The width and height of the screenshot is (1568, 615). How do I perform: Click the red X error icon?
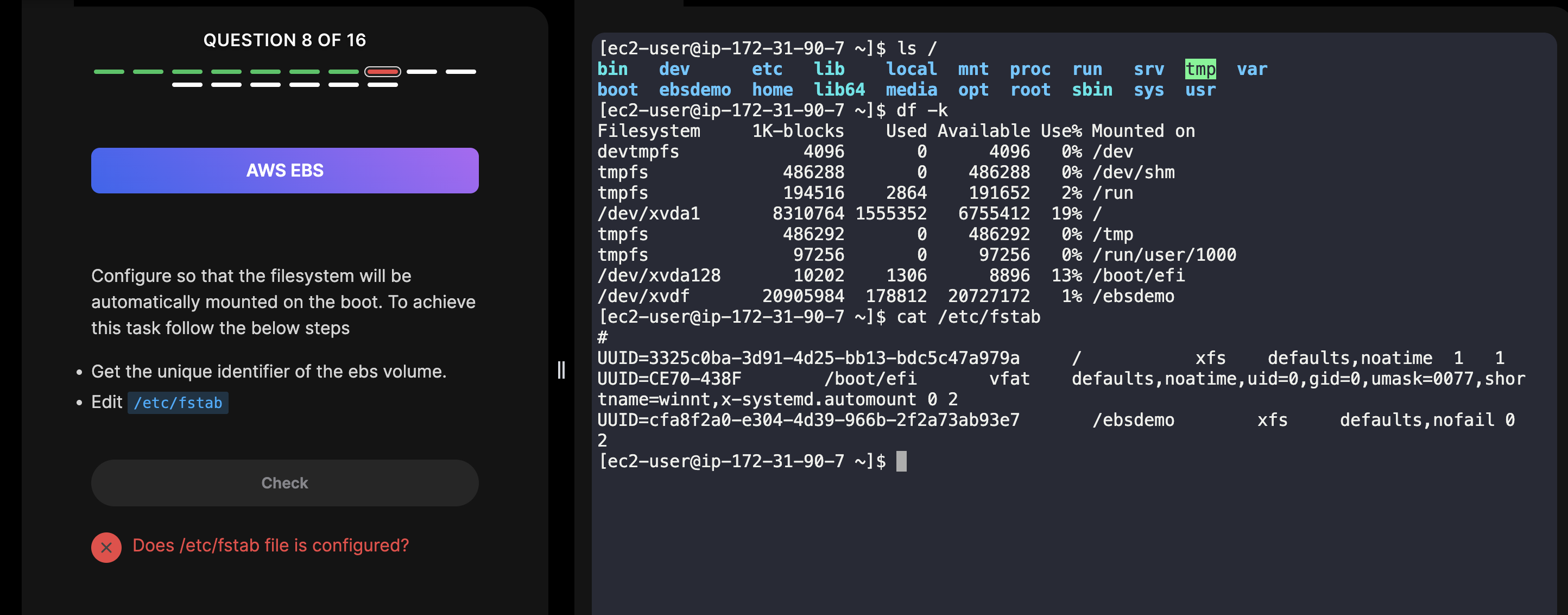[x=106, y=548]
